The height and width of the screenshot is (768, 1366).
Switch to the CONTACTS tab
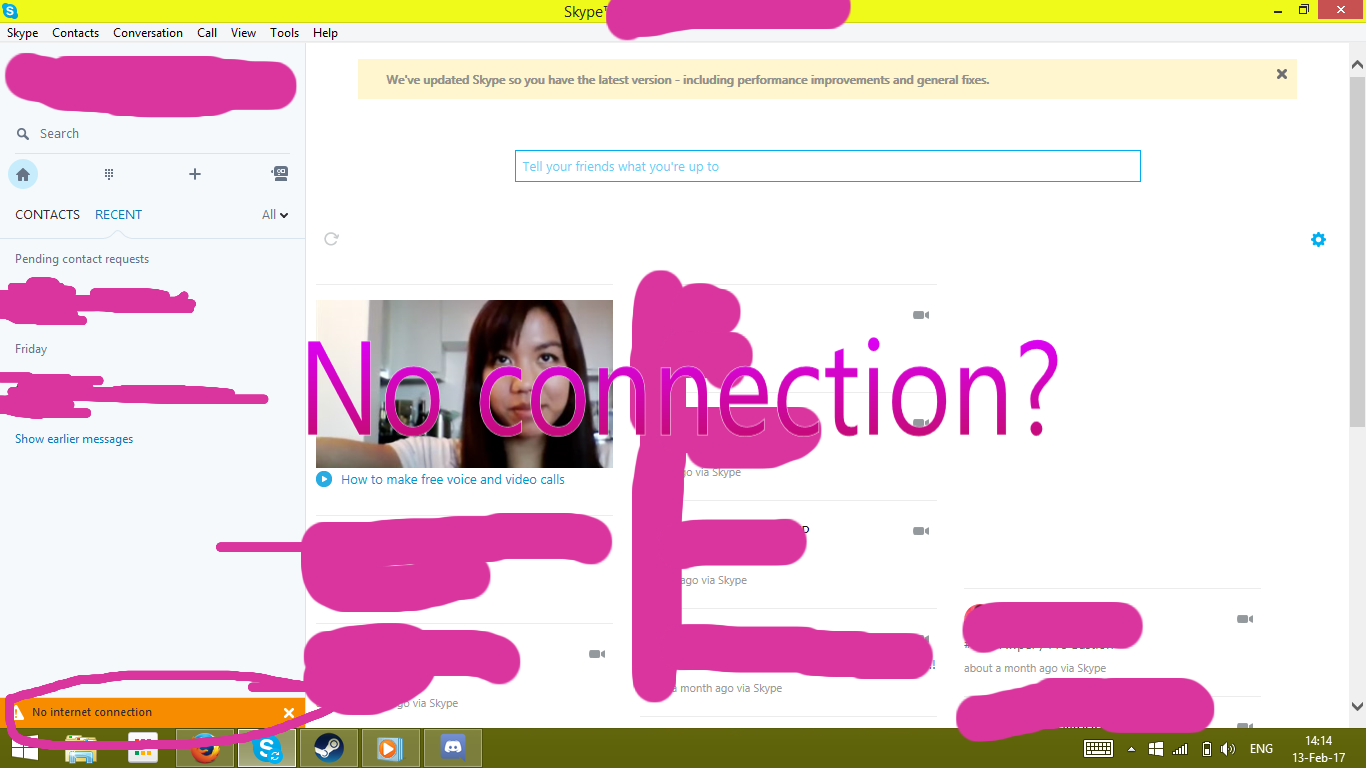point(47,214)
